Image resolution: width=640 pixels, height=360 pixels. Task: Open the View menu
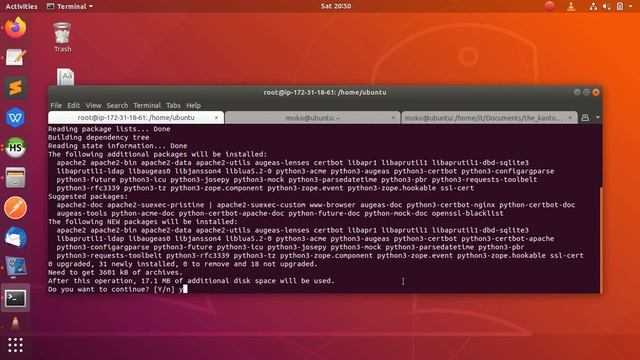click(93, 105)
